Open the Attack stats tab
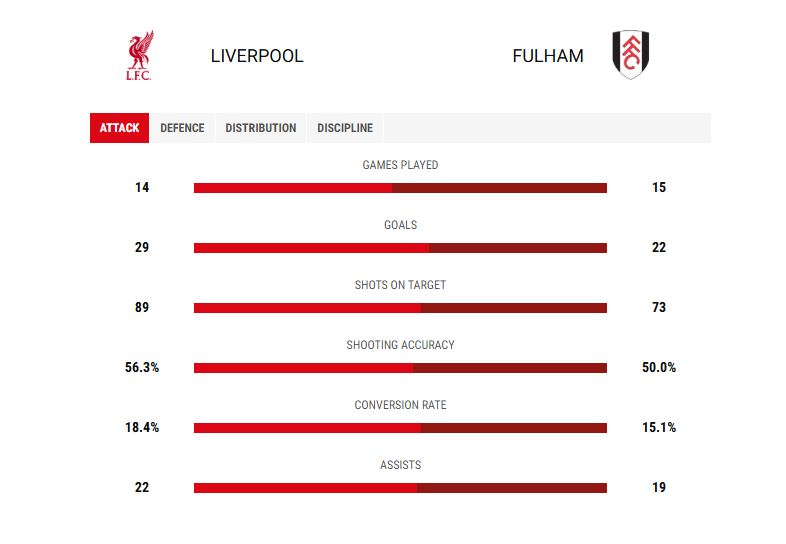Screen dimensions: 786x544 coord(119,128)
